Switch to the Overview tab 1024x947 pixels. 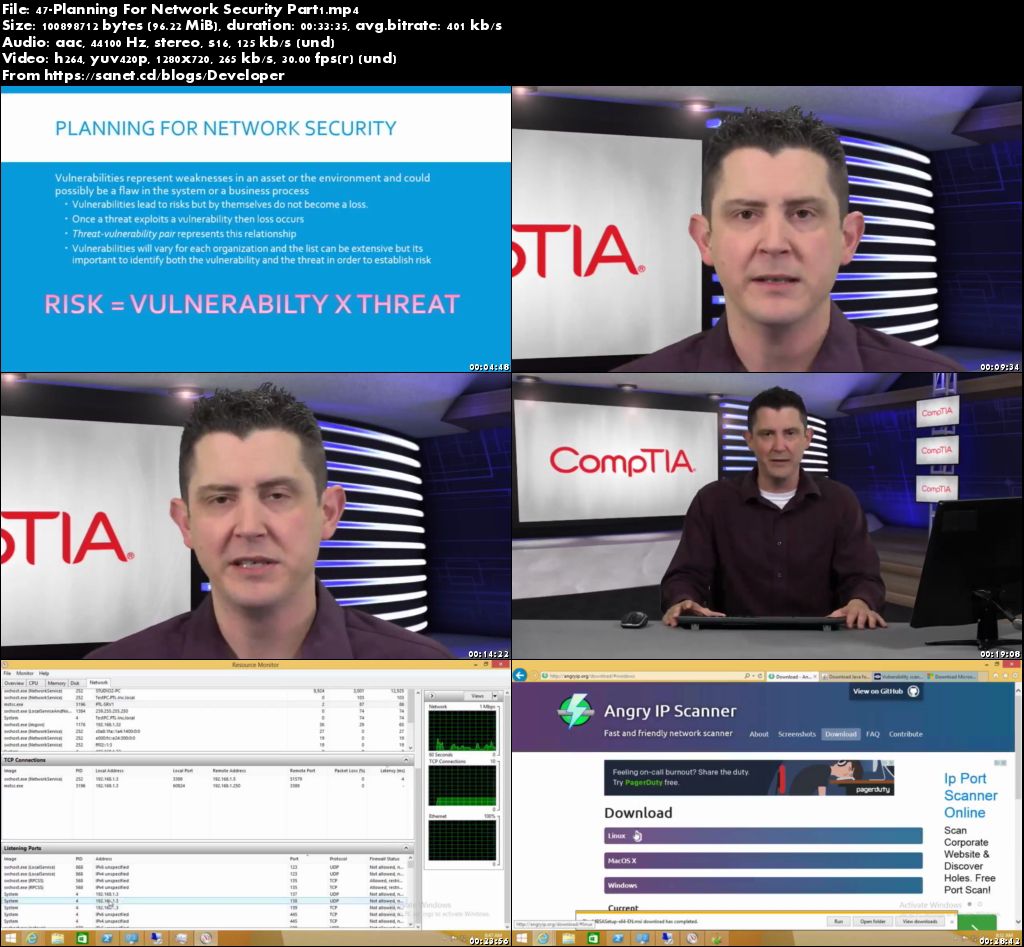click(14, 683)
